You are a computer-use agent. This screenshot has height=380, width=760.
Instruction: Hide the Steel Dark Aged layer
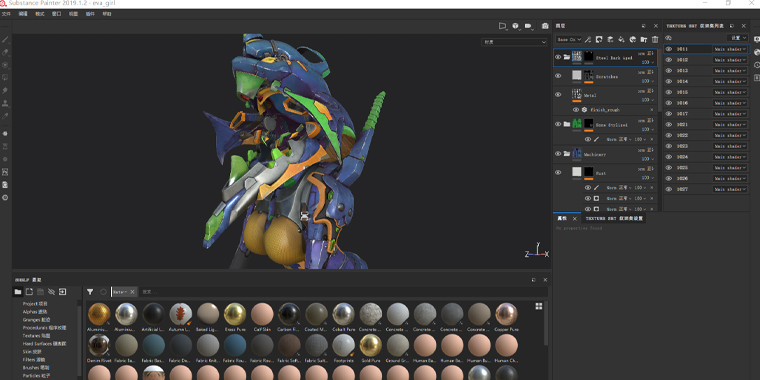(x=558, y=57)
